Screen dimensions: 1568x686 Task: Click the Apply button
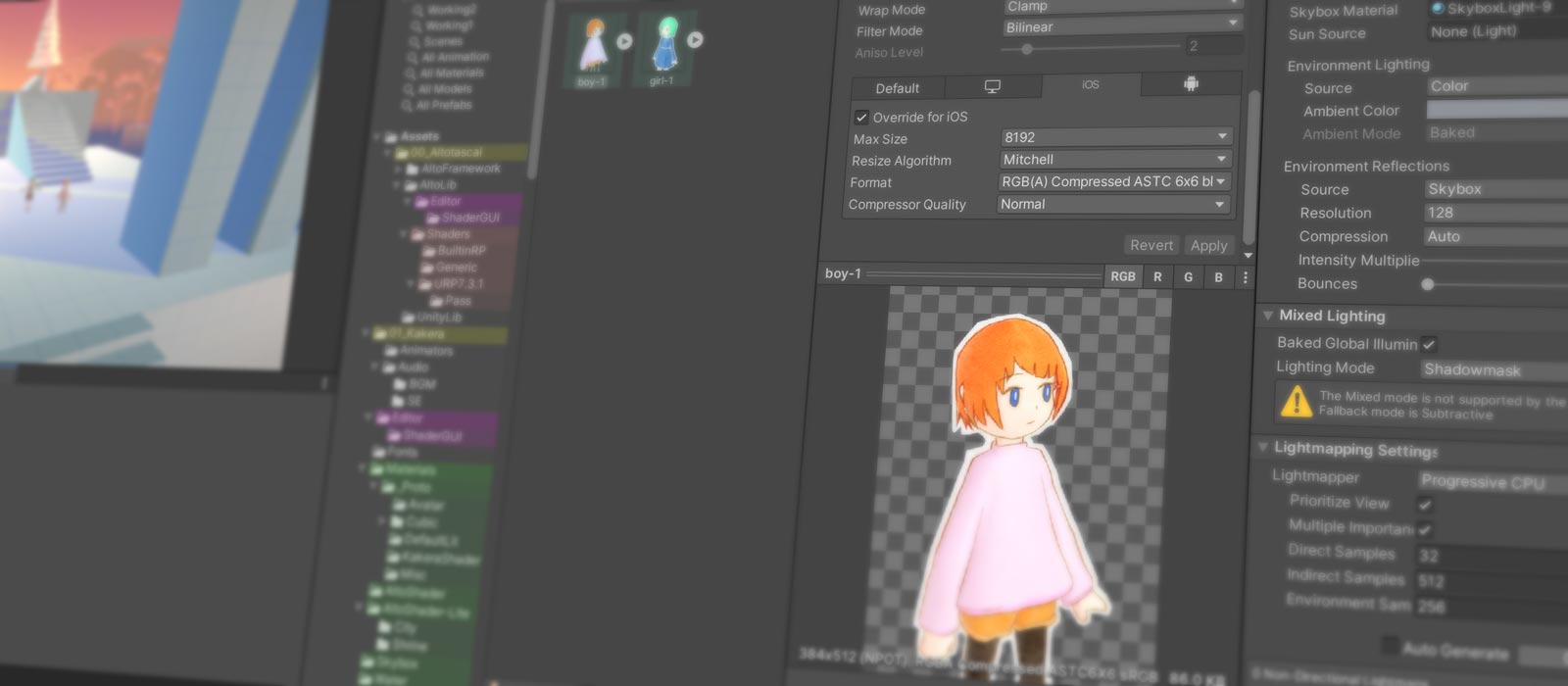[1208, 246]
